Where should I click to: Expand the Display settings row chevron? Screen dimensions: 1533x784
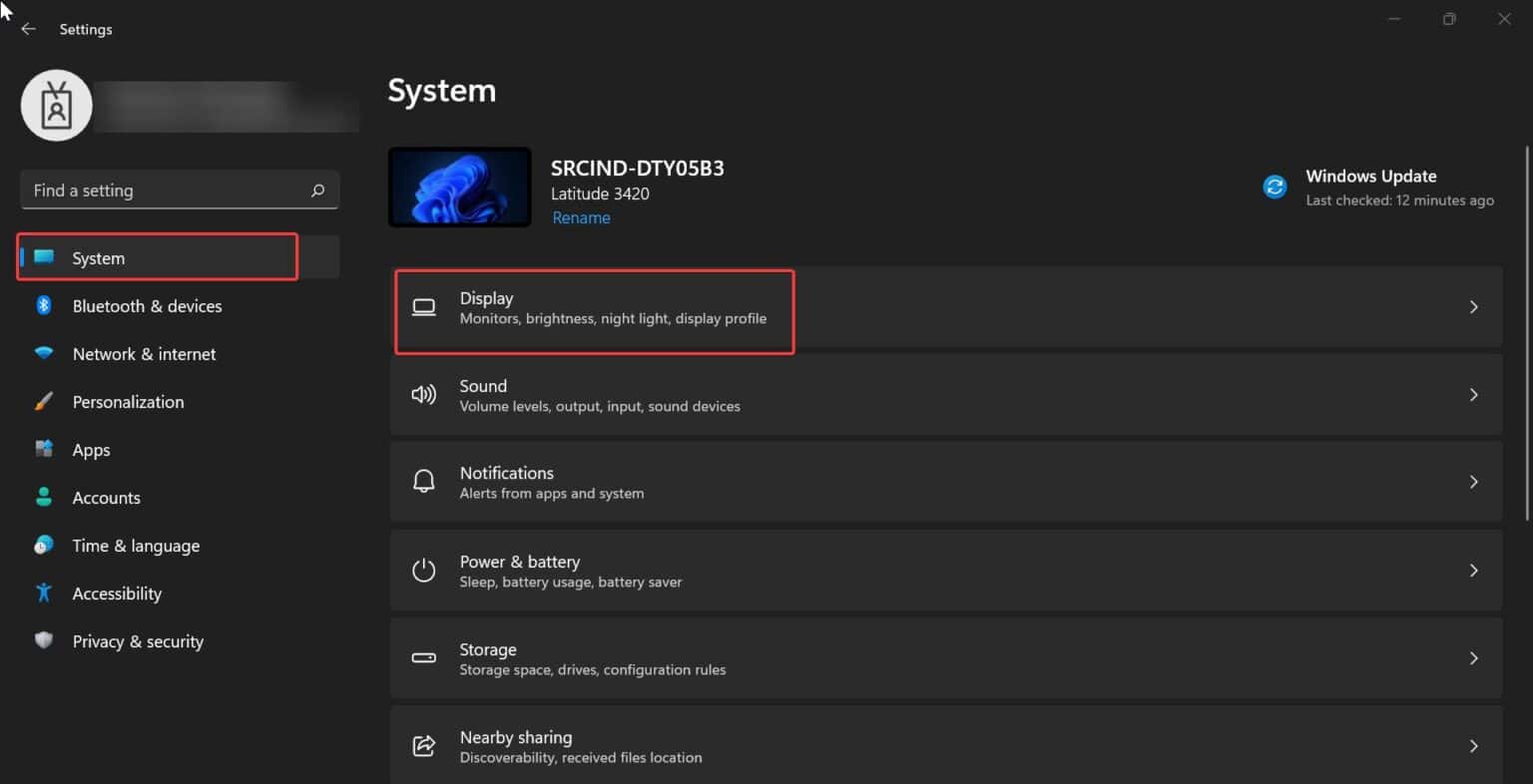point(1473,306)
